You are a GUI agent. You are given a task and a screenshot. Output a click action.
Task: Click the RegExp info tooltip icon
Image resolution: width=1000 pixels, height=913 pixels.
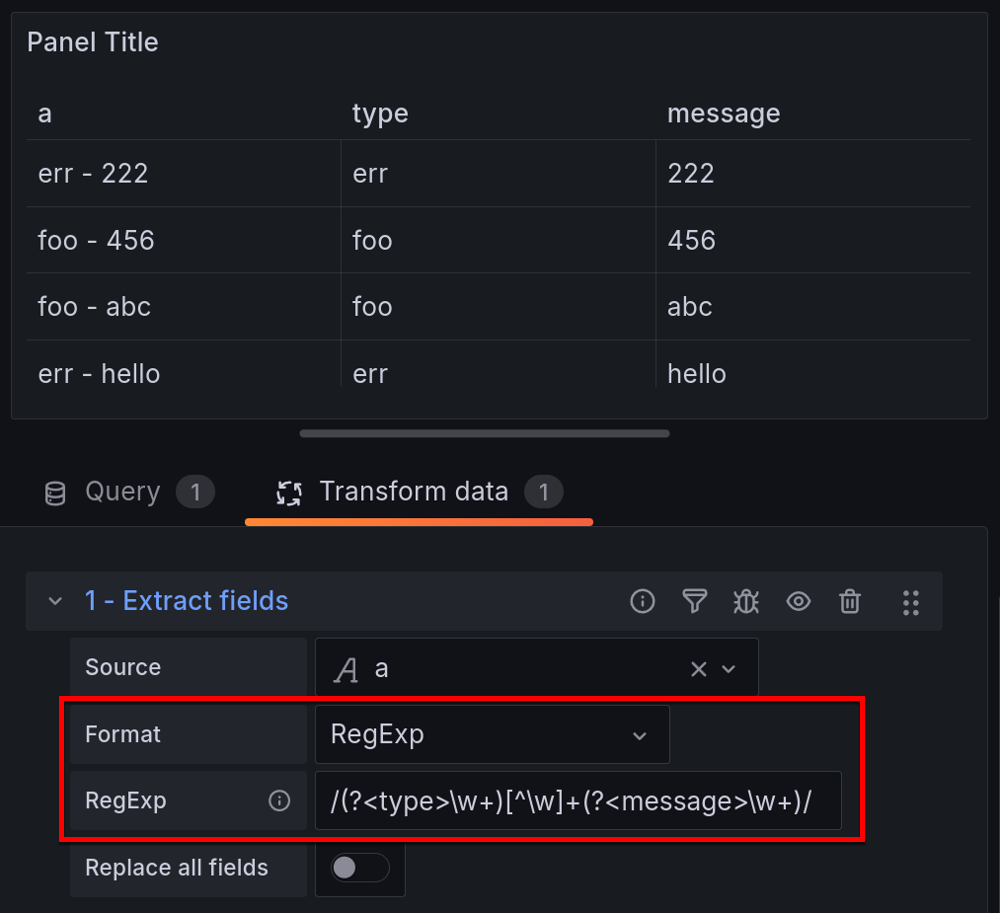point(280,801)
